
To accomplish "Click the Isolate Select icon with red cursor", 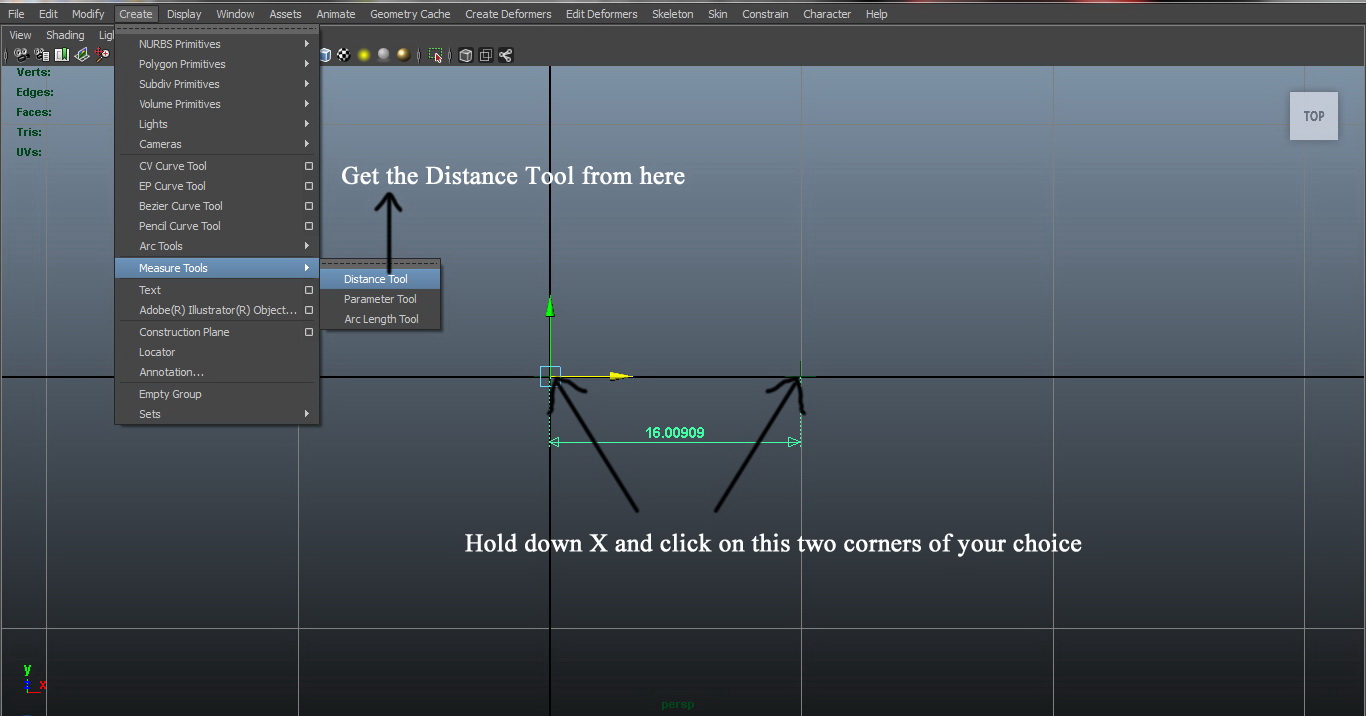I will pyautogui.click(x=436, y=55).
